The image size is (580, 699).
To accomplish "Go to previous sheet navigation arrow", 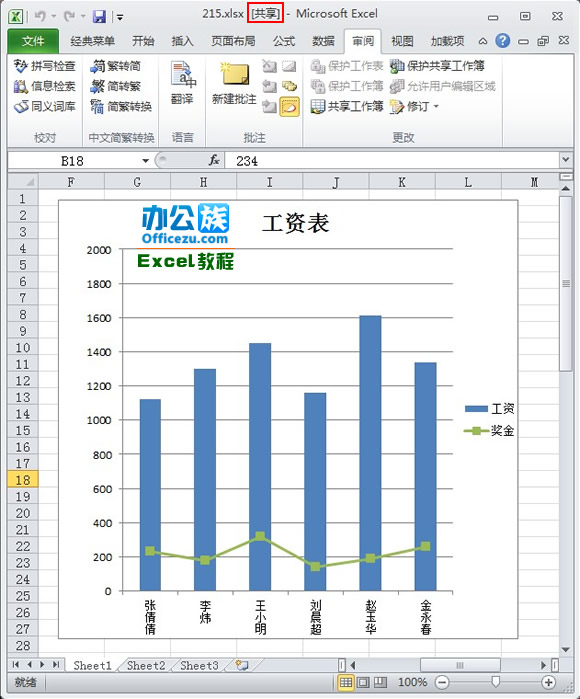I will point(29,665).
